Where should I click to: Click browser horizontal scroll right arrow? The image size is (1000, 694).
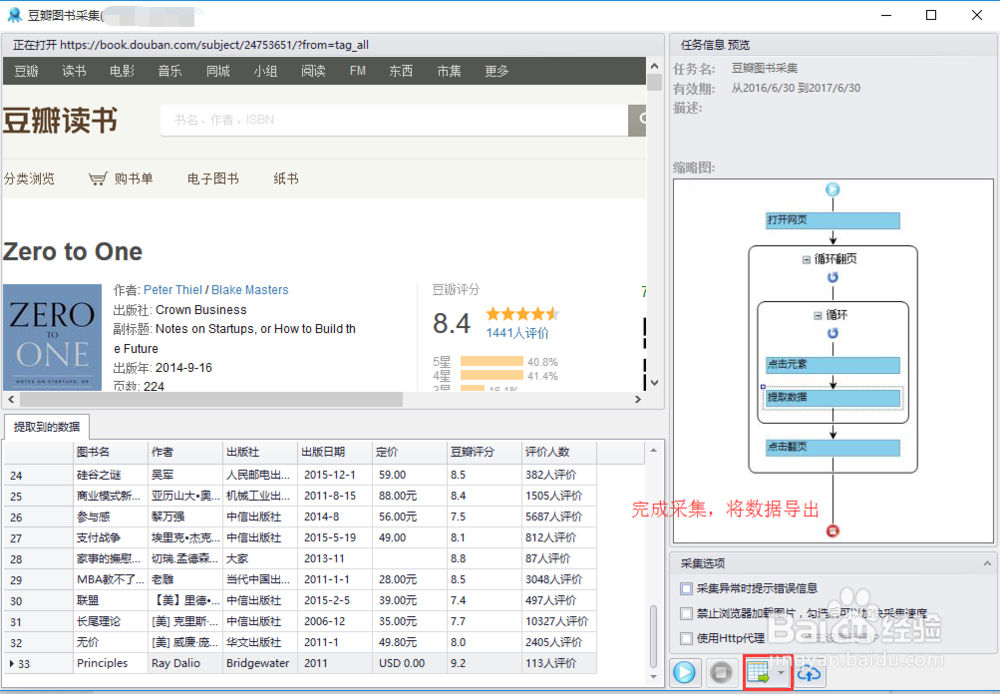click(638, 399)
